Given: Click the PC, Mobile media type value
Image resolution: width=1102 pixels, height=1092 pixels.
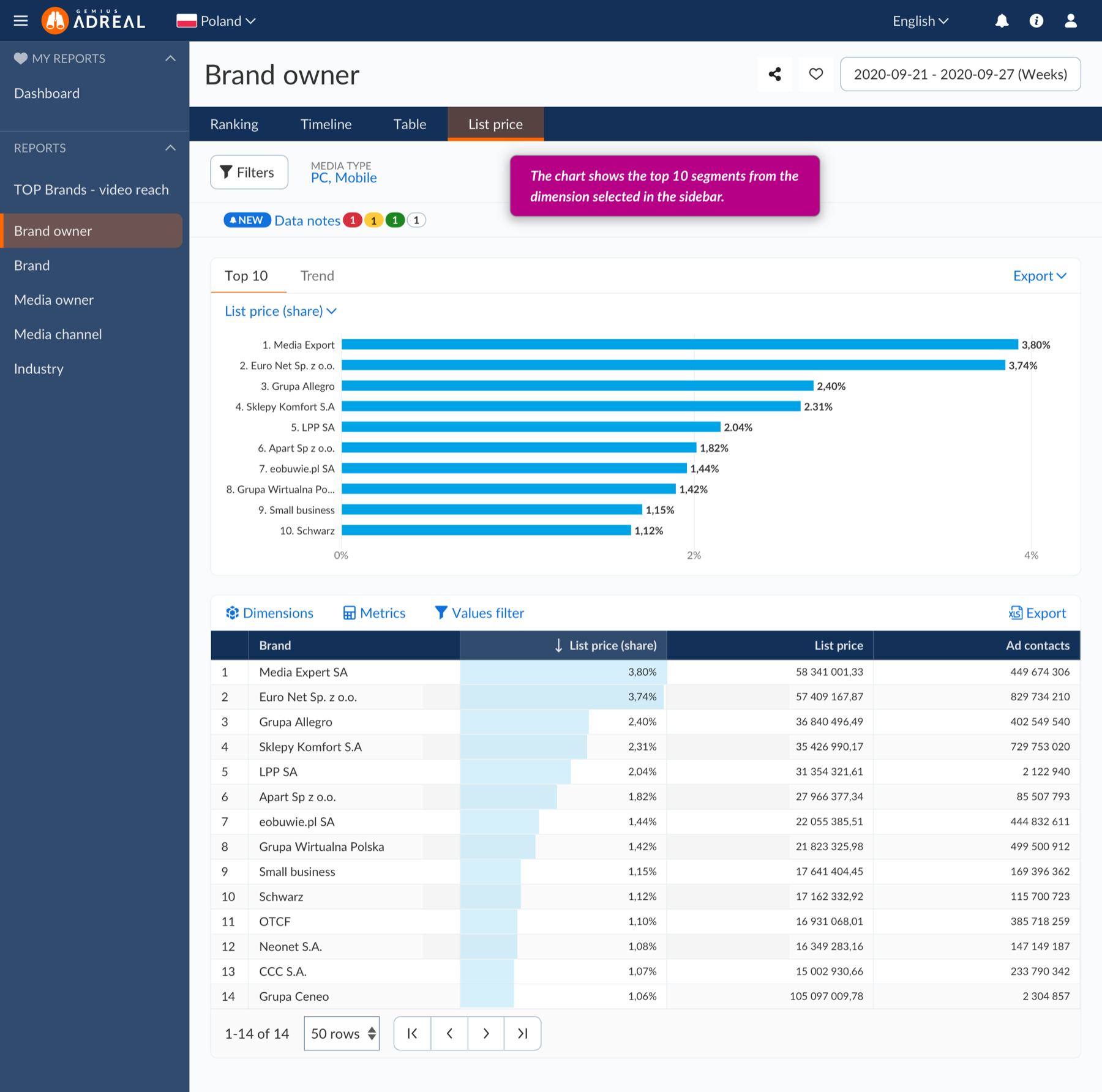Looking at the screenshot, I should (x=343, y=178).
